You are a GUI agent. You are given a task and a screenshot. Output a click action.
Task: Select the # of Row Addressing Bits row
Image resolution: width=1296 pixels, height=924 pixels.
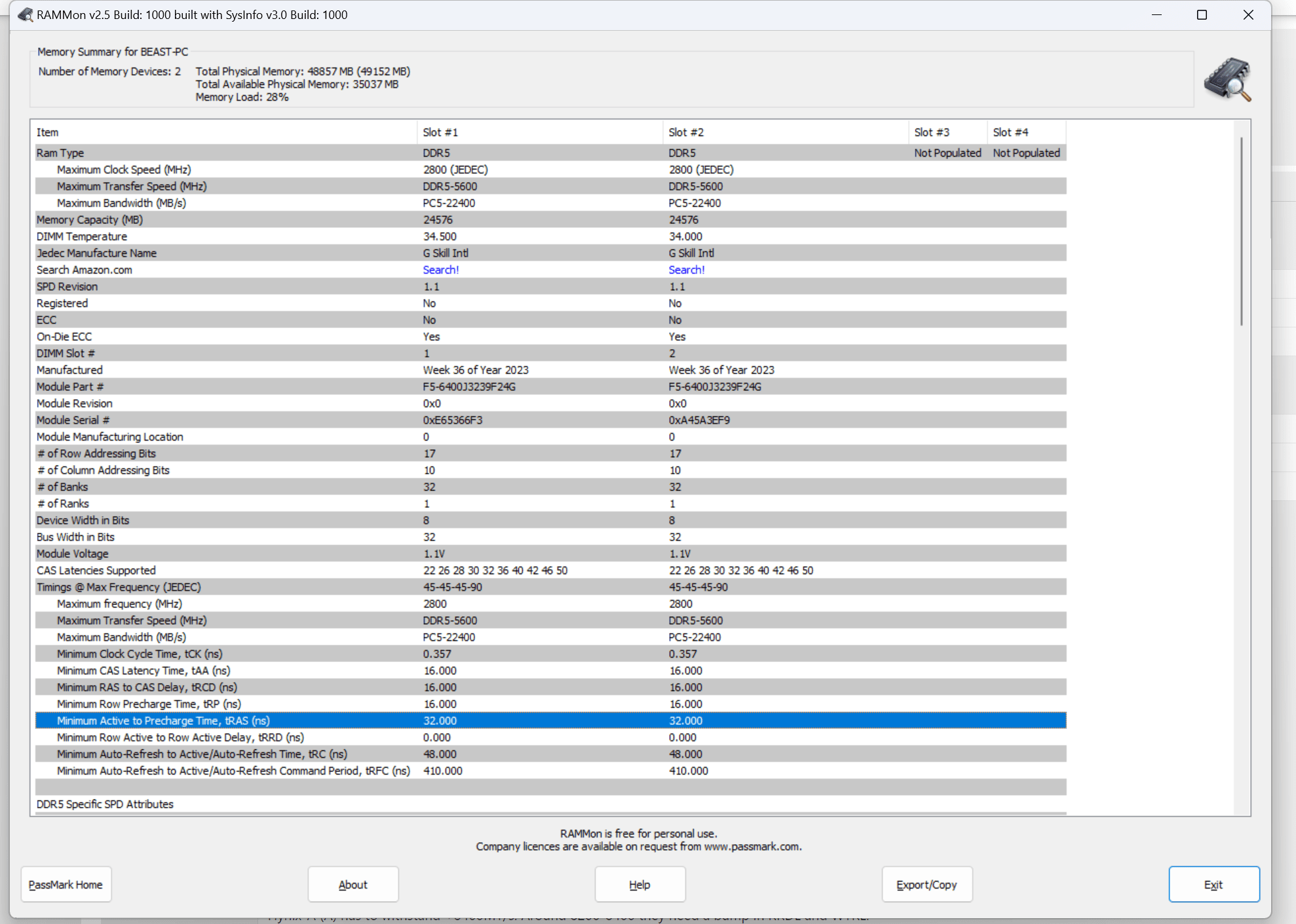550,453
